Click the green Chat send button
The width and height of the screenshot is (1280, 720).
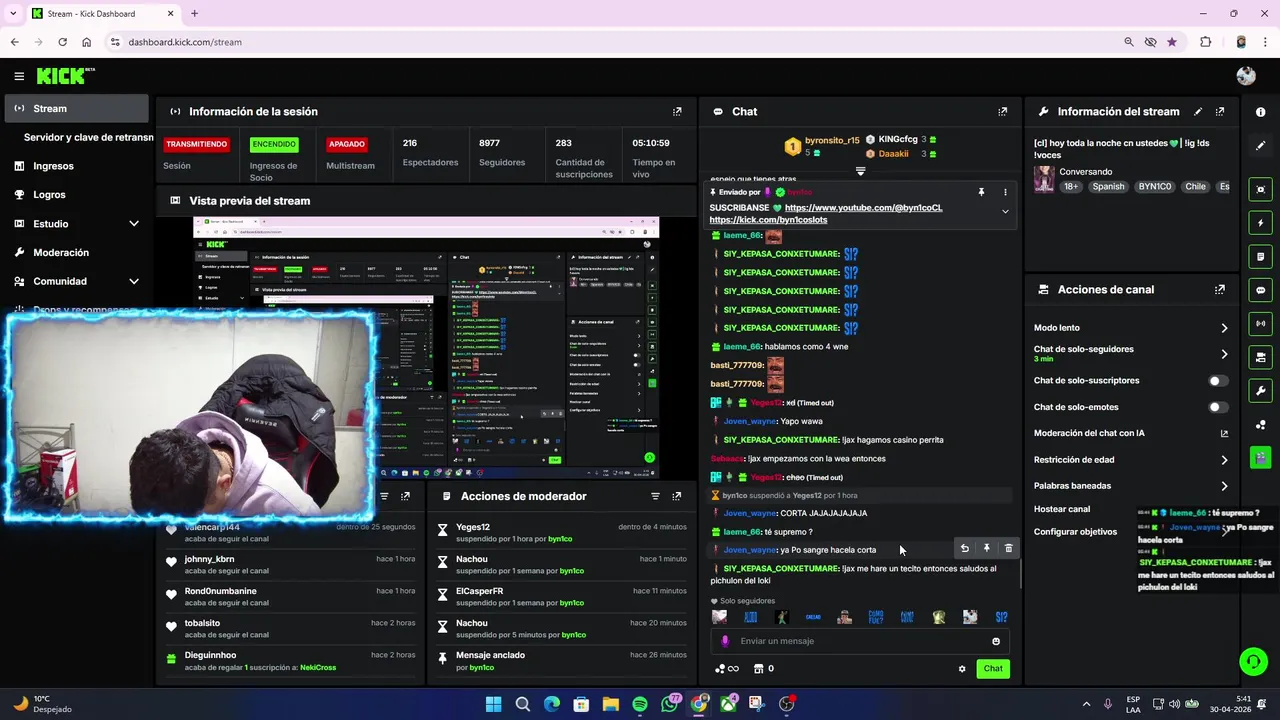click(x=993, y=669)
